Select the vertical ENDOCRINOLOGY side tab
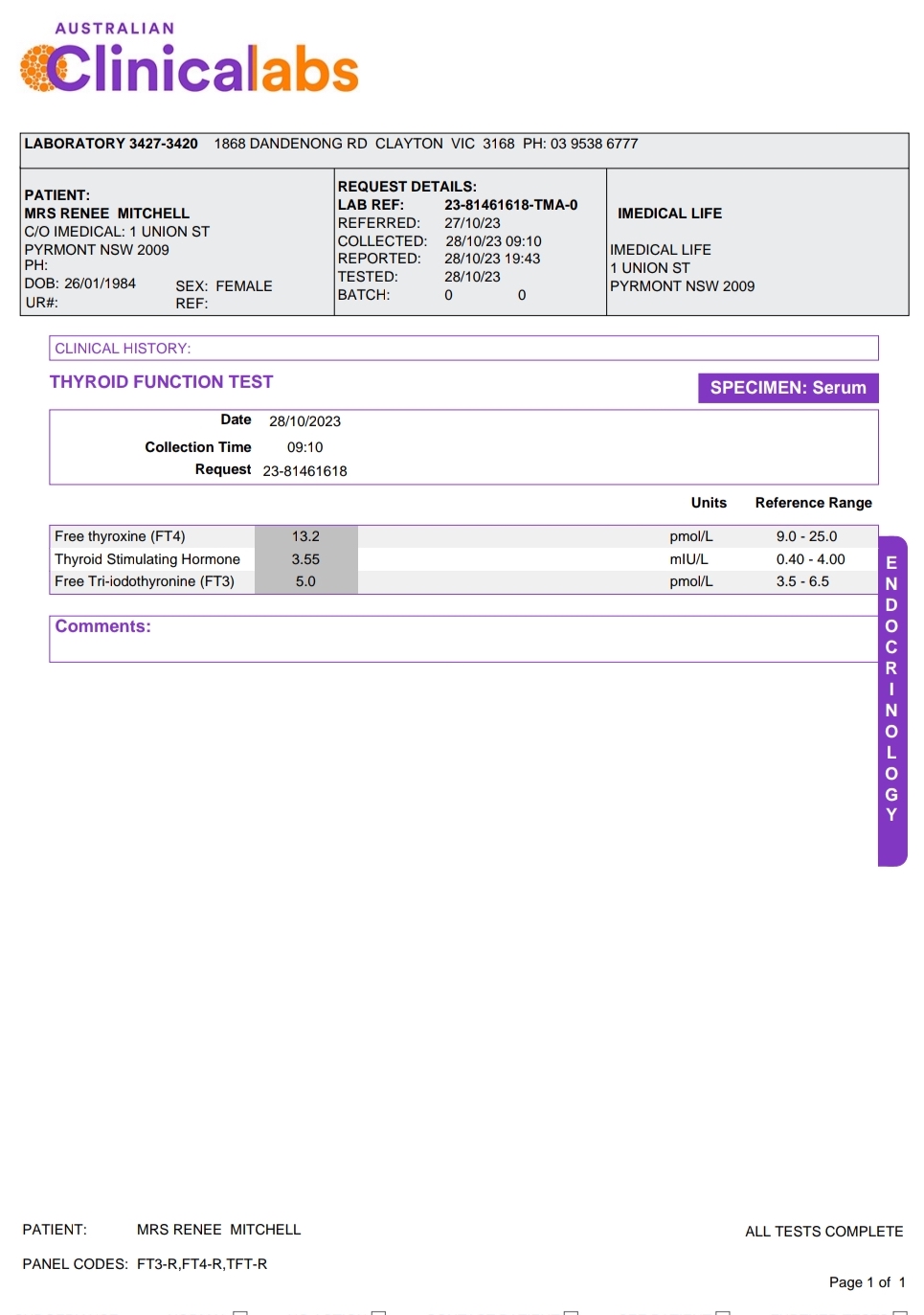Viewport: 924px width, 1315px height. coord(891,699)
